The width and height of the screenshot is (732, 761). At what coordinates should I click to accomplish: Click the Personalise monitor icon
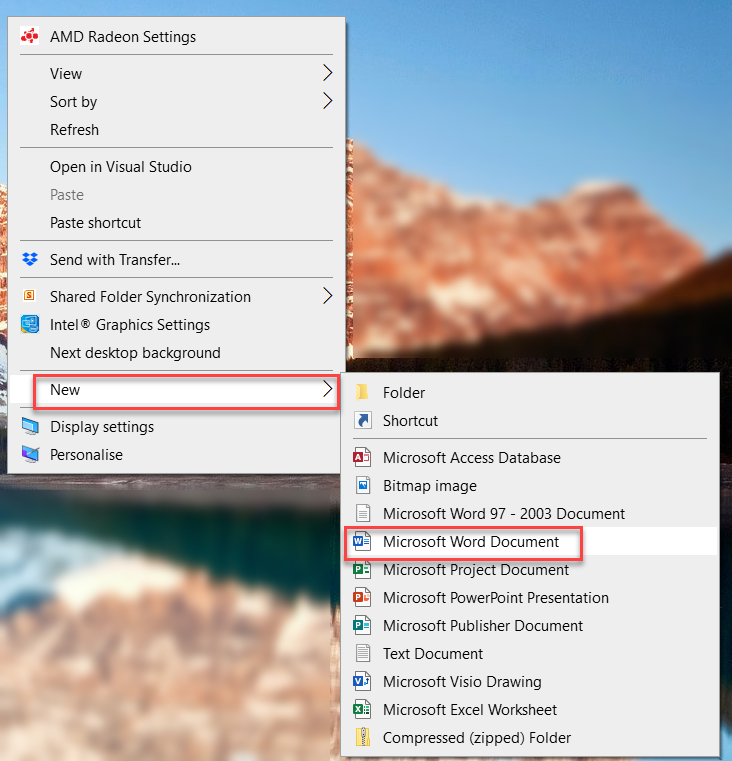click(30, 455)
